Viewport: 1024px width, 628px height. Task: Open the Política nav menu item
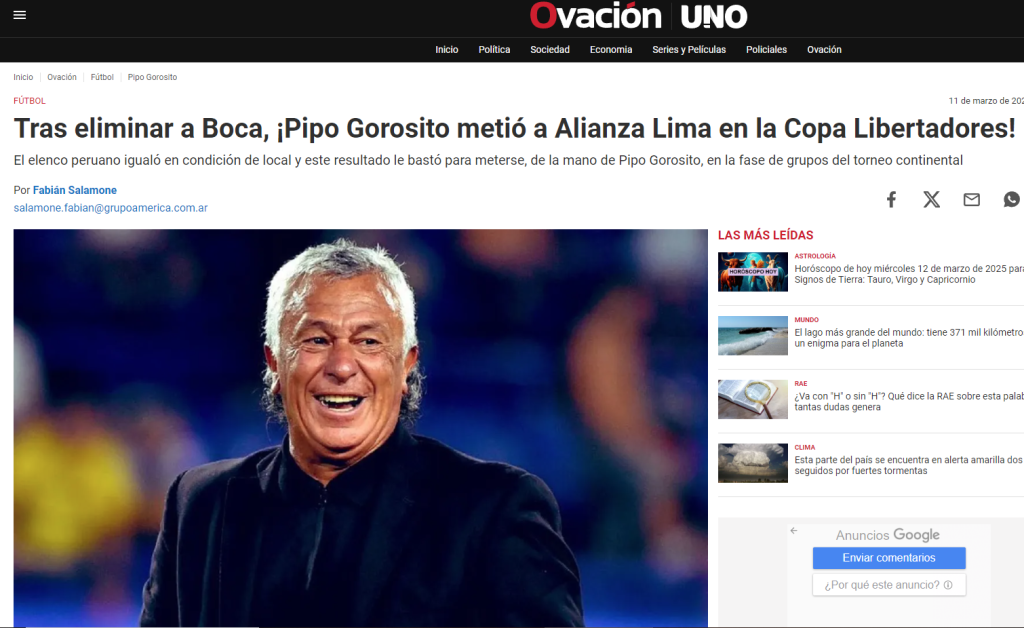point(494,50)
